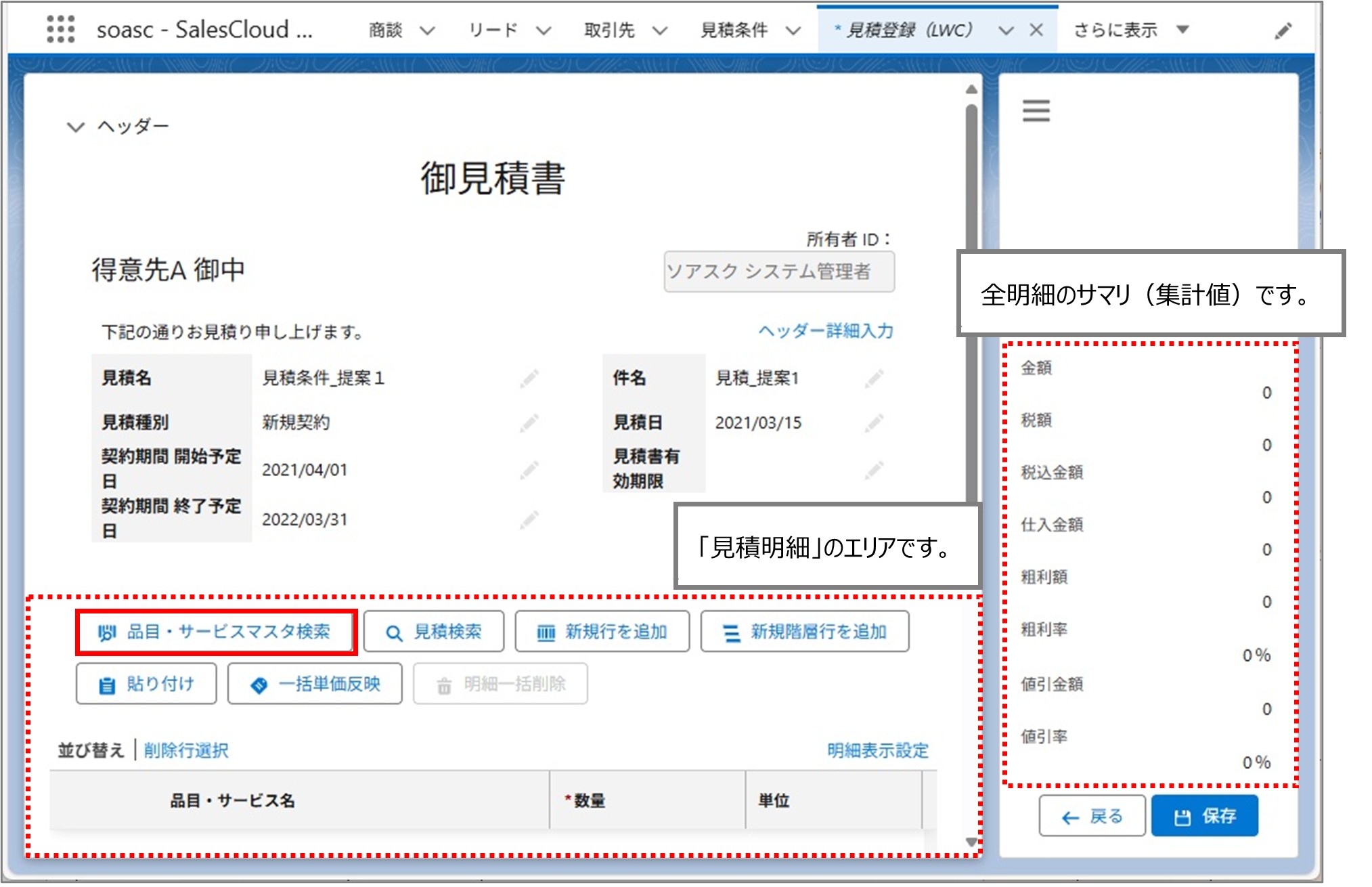Click the pencil icon next to 見積名
This screenshot has width=1372, height=887.
[529, 378]
